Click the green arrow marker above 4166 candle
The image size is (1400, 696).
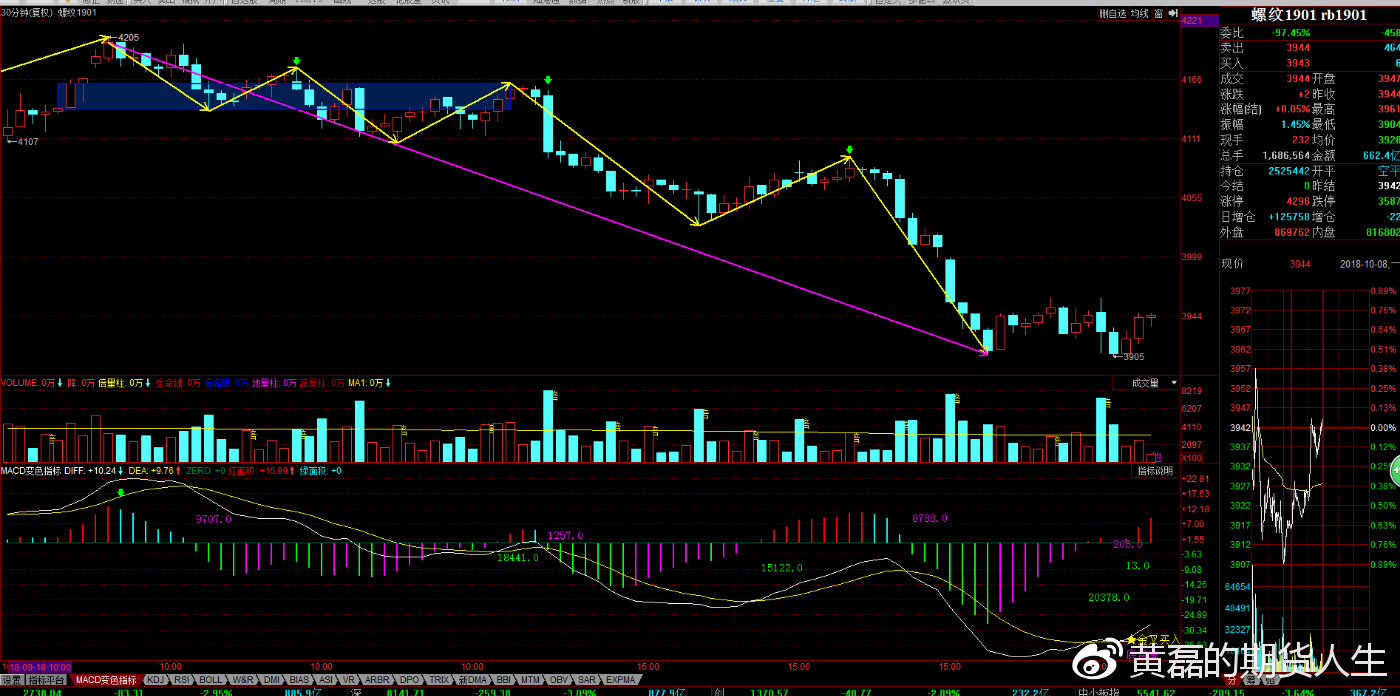[x=547, y=80]
